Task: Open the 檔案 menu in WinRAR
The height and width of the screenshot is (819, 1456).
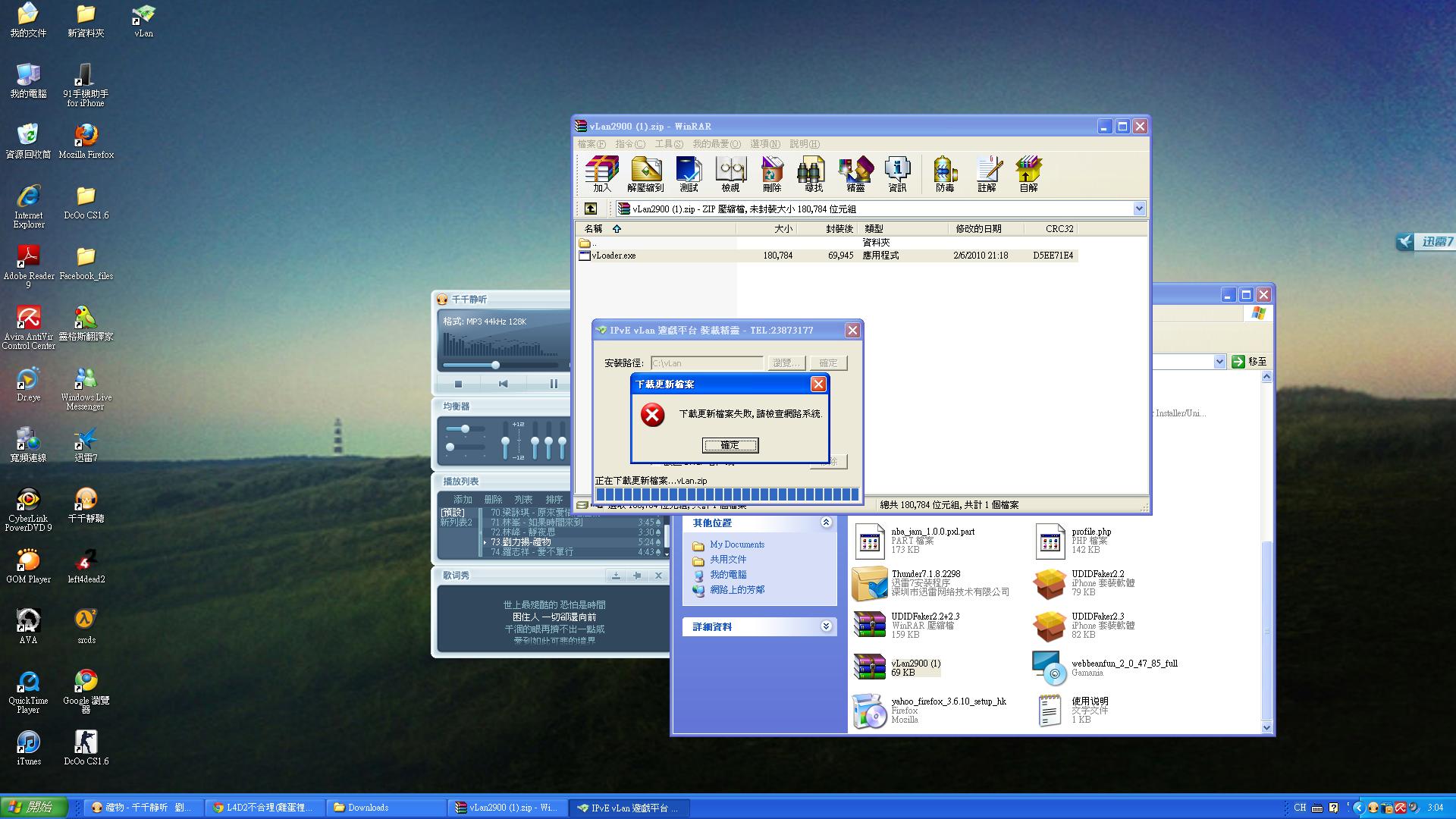Action: 591,144
